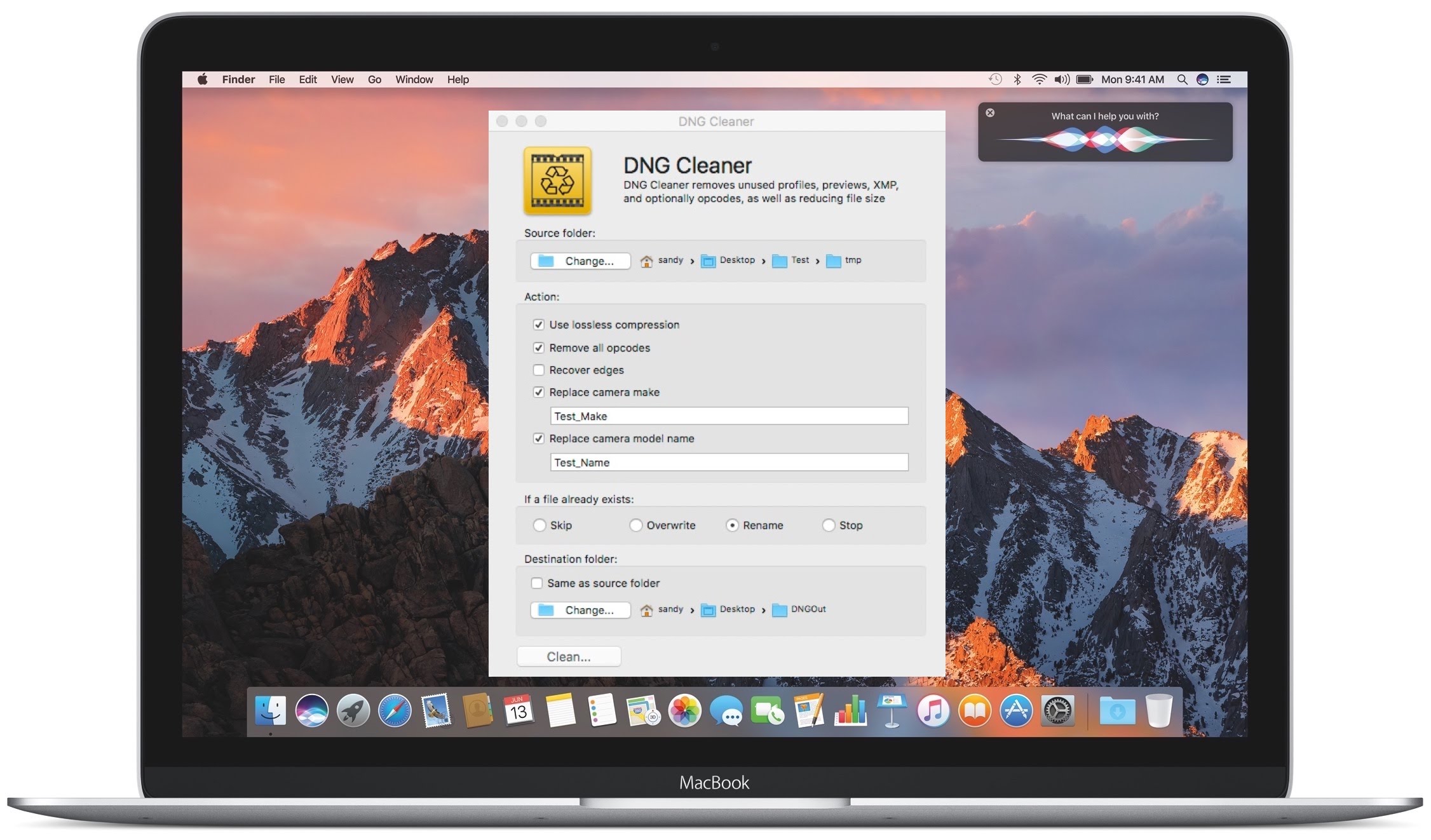Open Time Machine menu bar icon
This screenshot has height=840, width=1431.
coord(995,79)
